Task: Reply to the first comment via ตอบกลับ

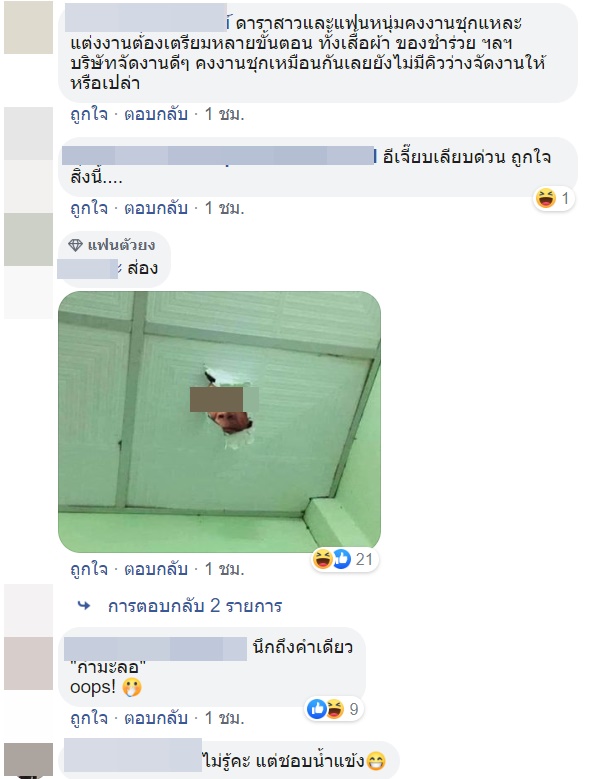Action: 156,114
